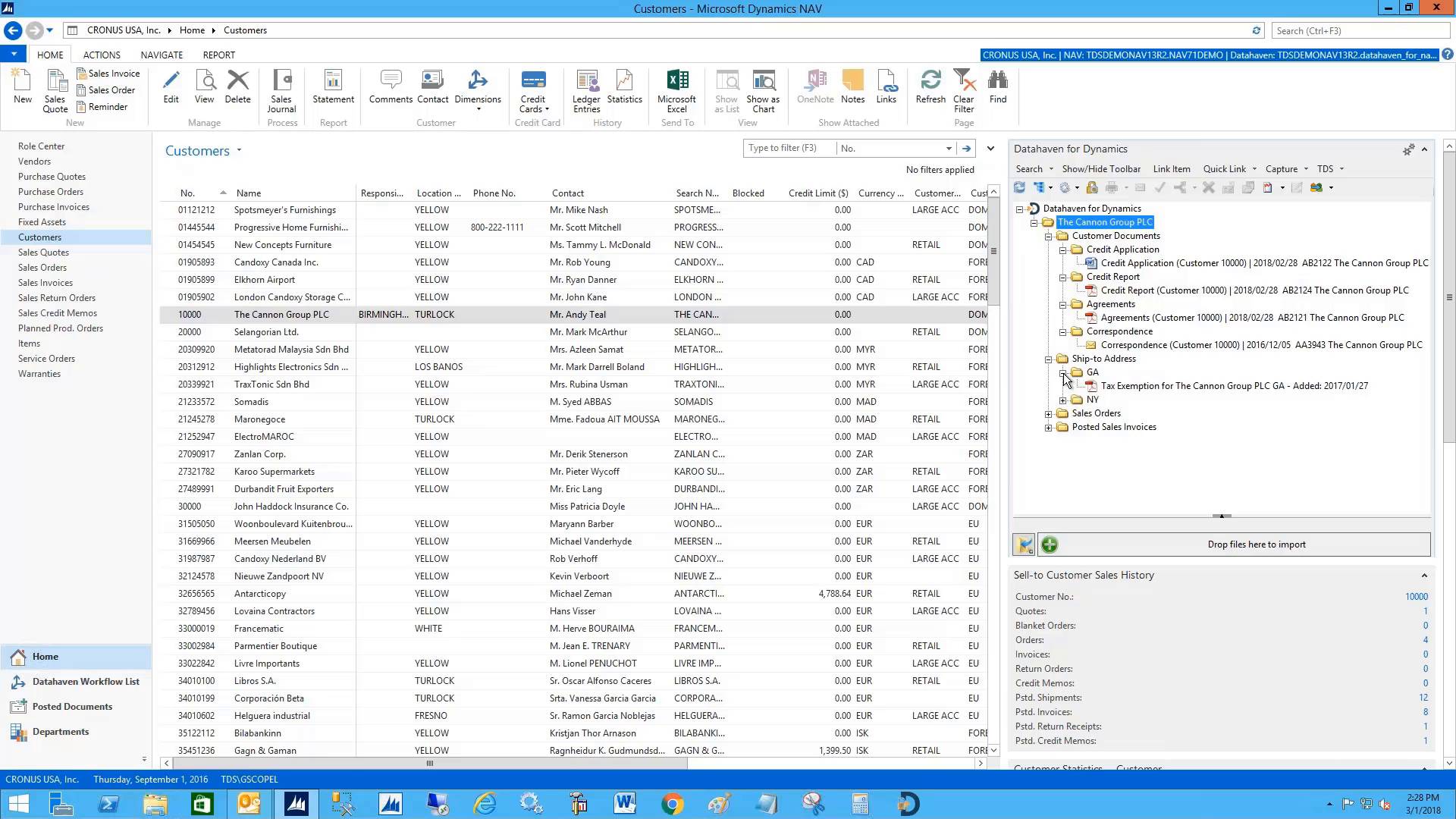Send customer list to Microsoft Excel
This screenshot has height=819, width=1456.
[676, 89]
